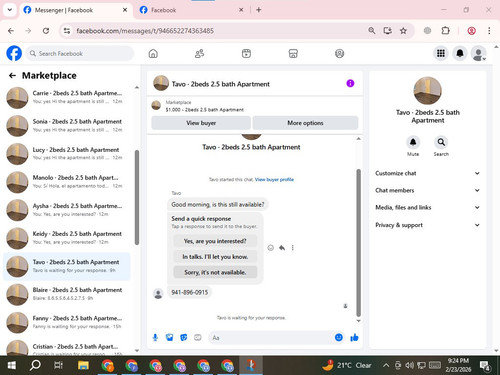Viewport: 500px width, 375px height.
Task: Show hidden system tray icons chevron
Action: [386, 365]
